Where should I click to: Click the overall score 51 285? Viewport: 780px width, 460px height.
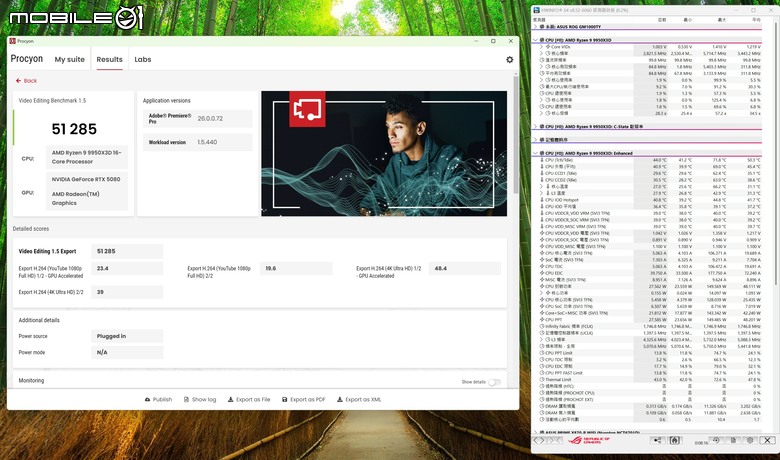tap(74, 129)
